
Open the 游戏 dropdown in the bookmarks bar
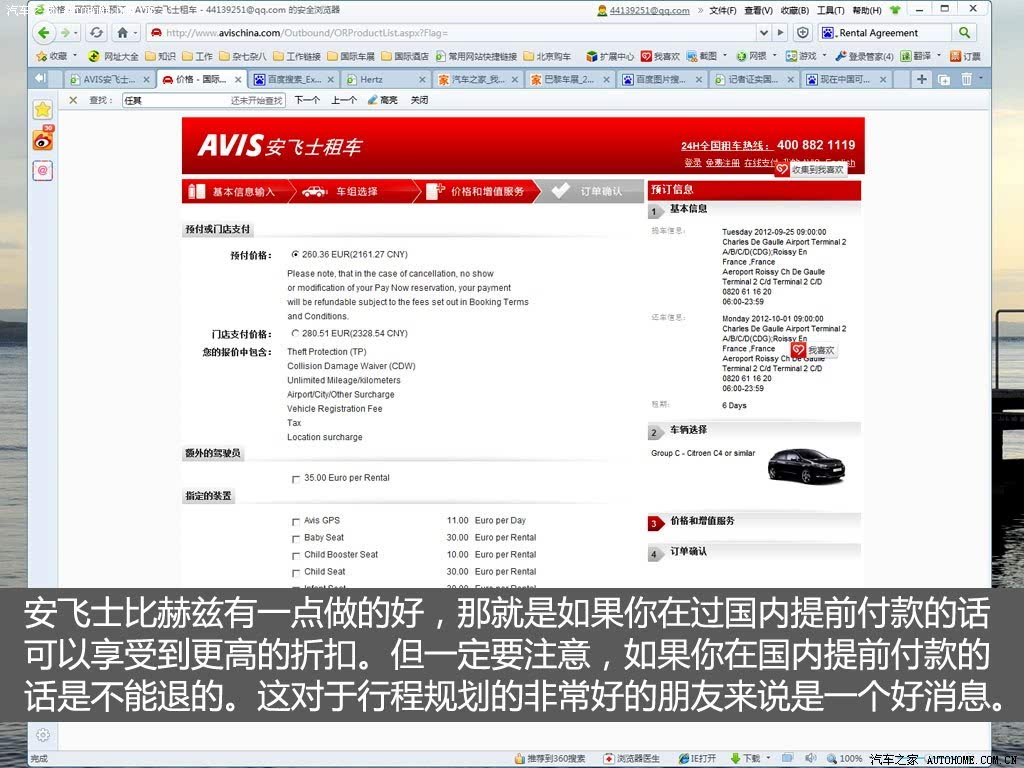point(824,56)
